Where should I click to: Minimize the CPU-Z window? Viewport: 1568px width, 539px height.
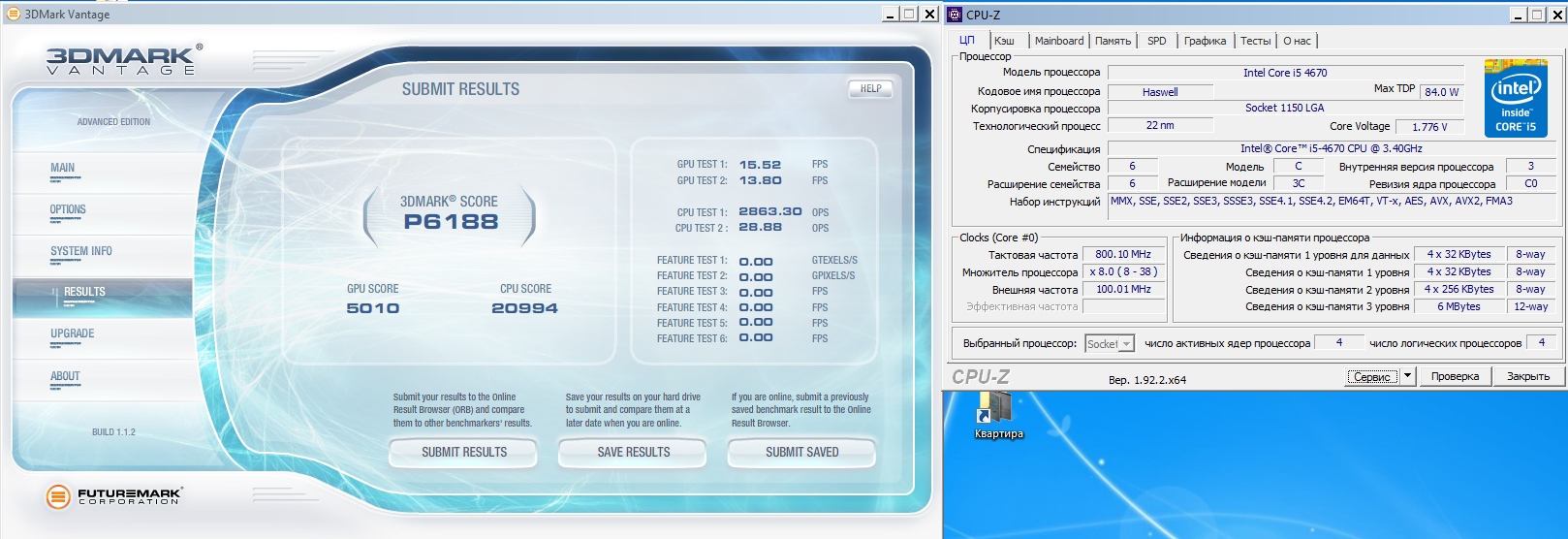point(1519,14)
